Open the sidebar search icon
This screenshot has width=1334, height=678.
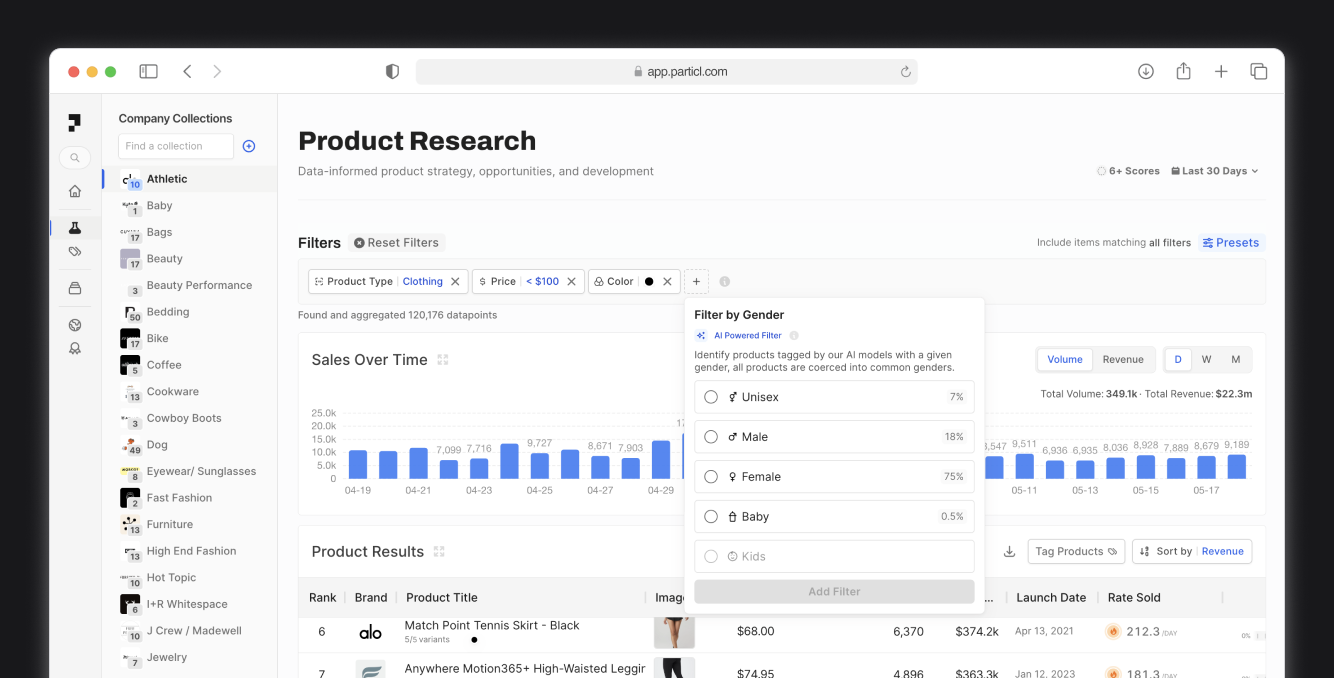(75, 158)
